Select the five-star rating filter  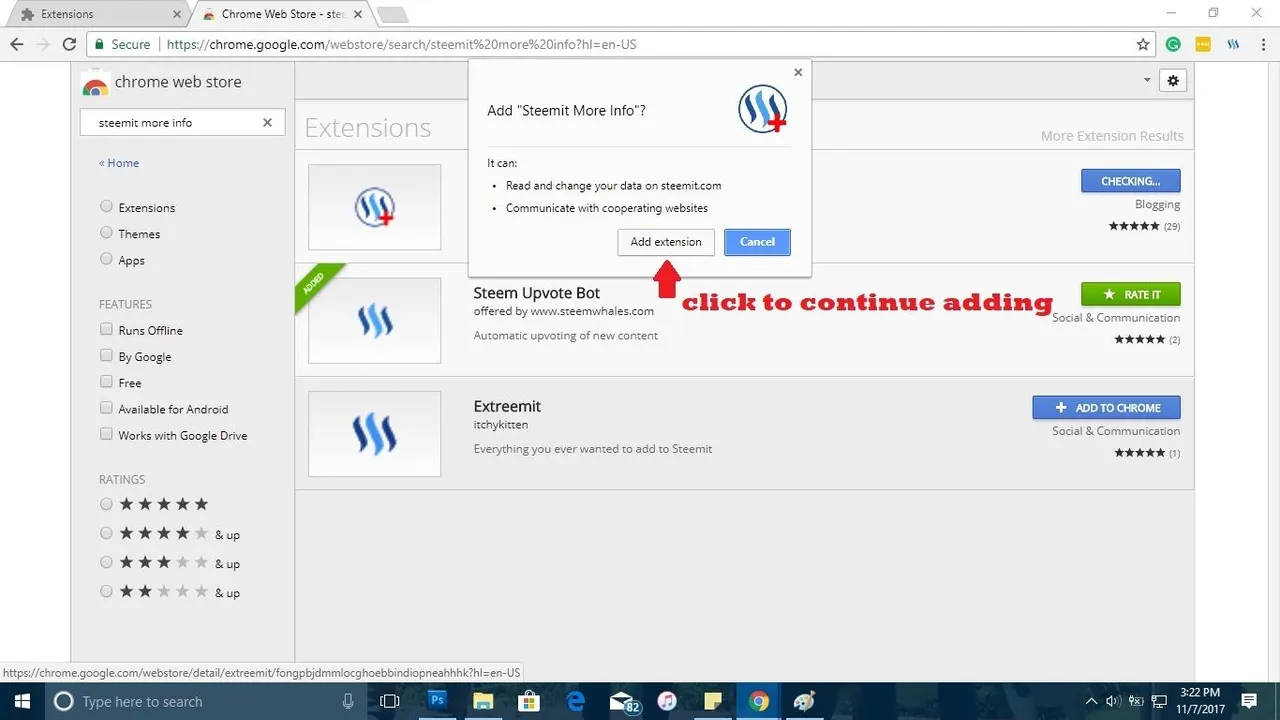pyautogui.click(x=106, y=504)
